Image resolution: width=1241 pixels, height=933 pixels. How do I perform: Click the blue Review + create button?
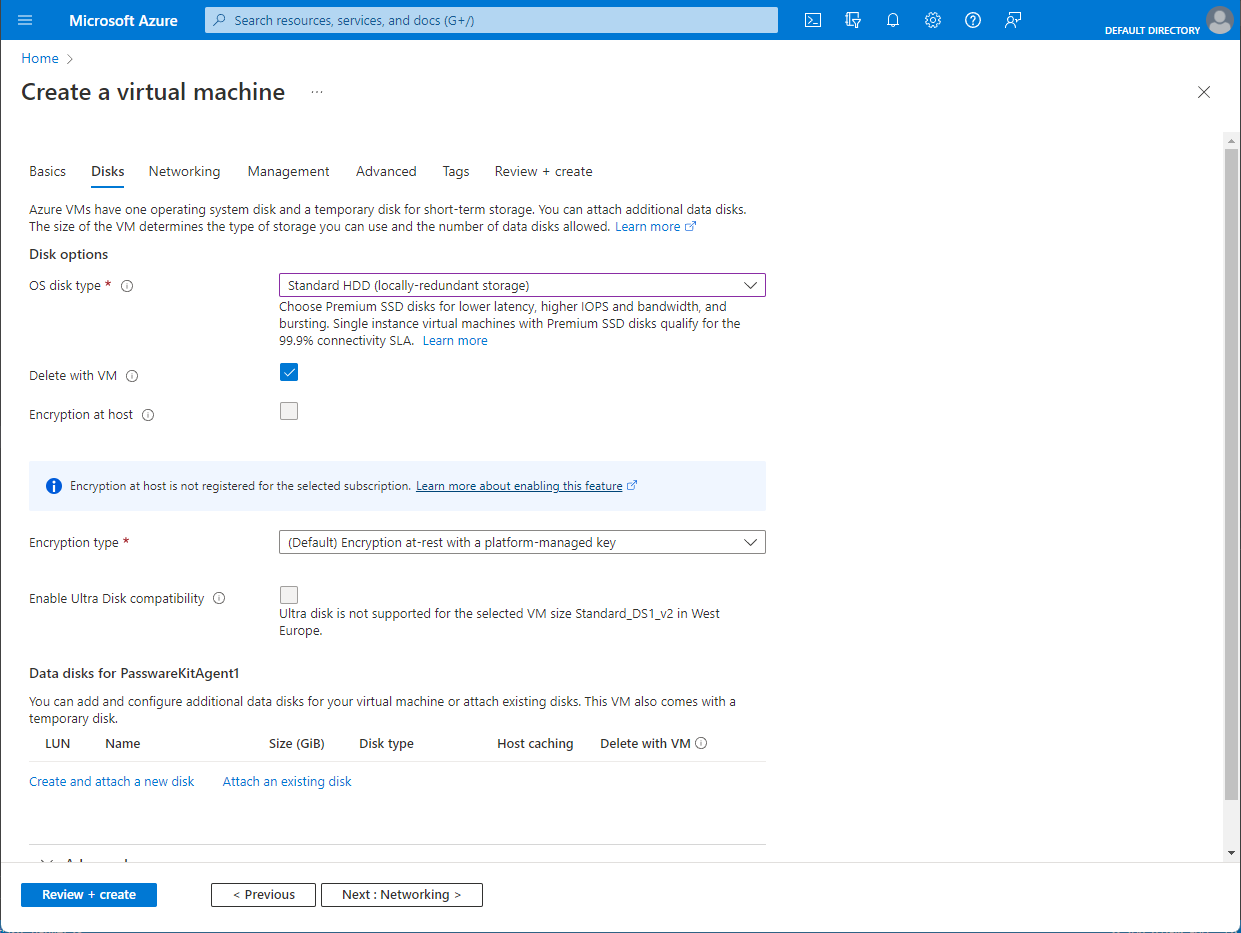pyautogui.click(x=89, y=895)
